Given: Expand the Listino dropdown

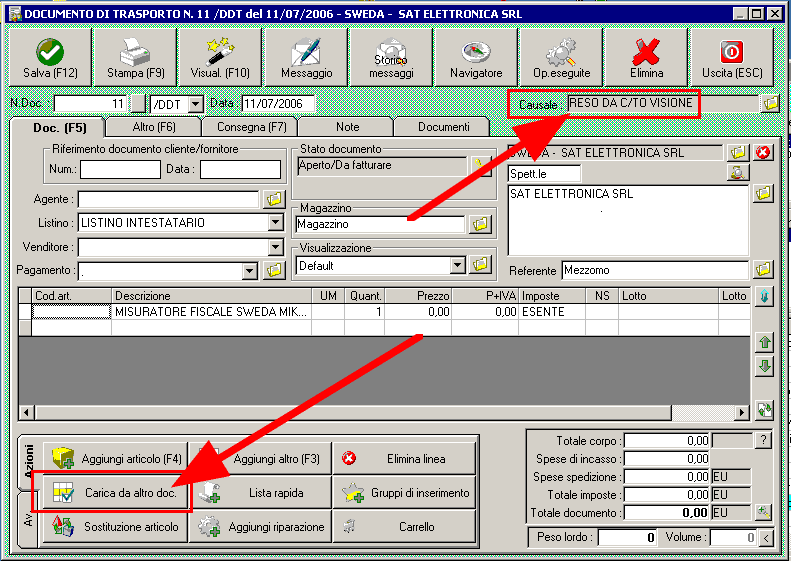Looking at the screenshot, I should (275, 222).
